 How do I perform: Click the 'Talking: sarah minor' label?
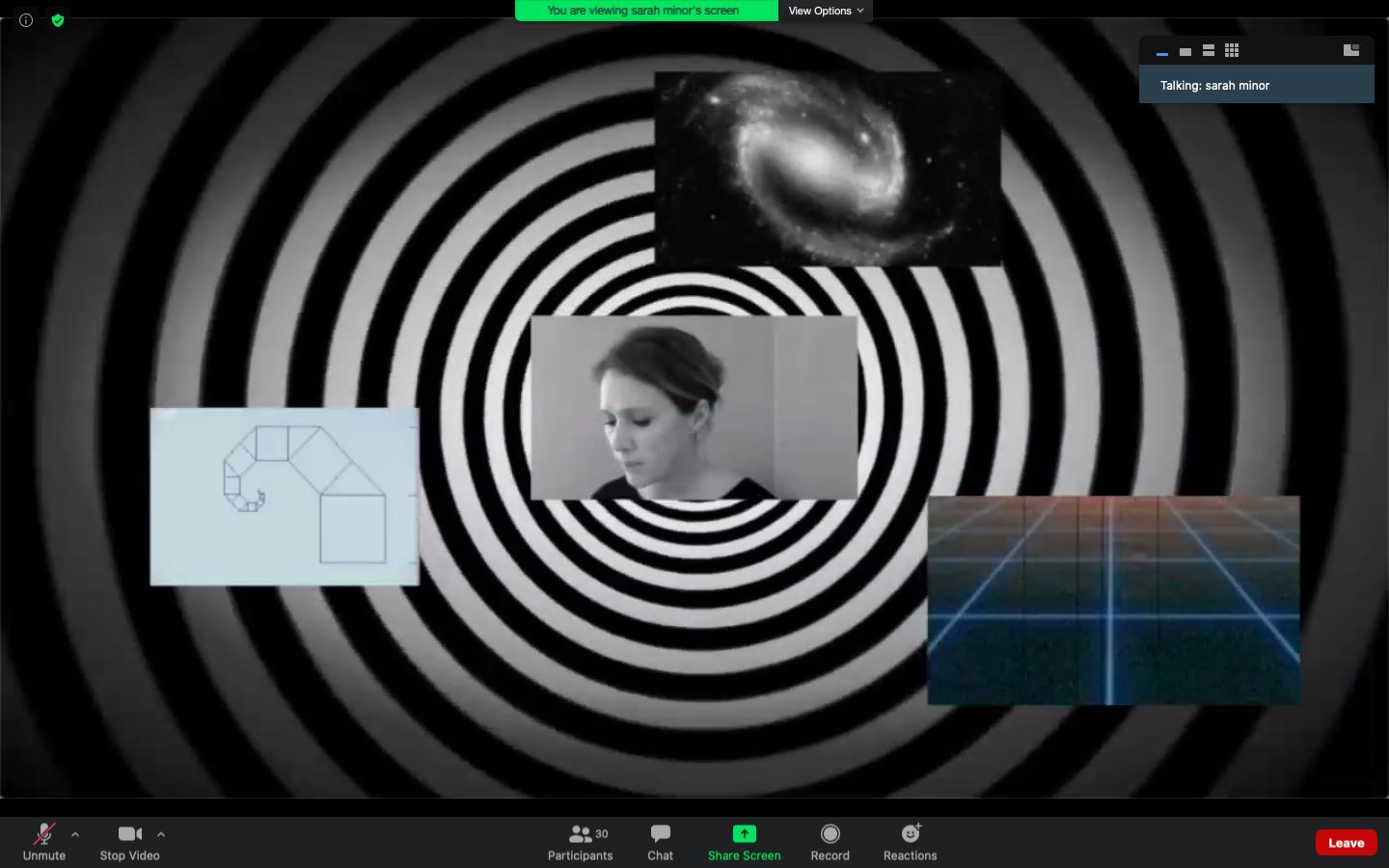[1214, 86]
